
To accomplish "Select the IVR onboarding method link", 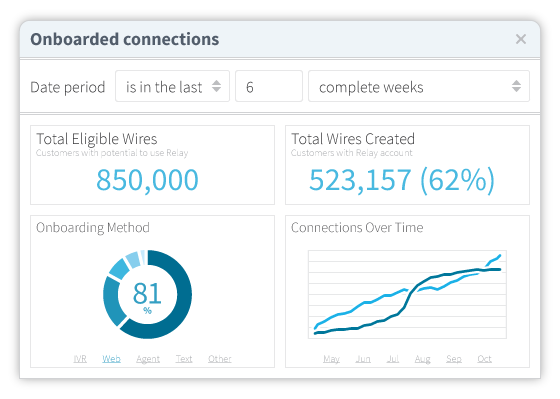I will tap(80, 358).
